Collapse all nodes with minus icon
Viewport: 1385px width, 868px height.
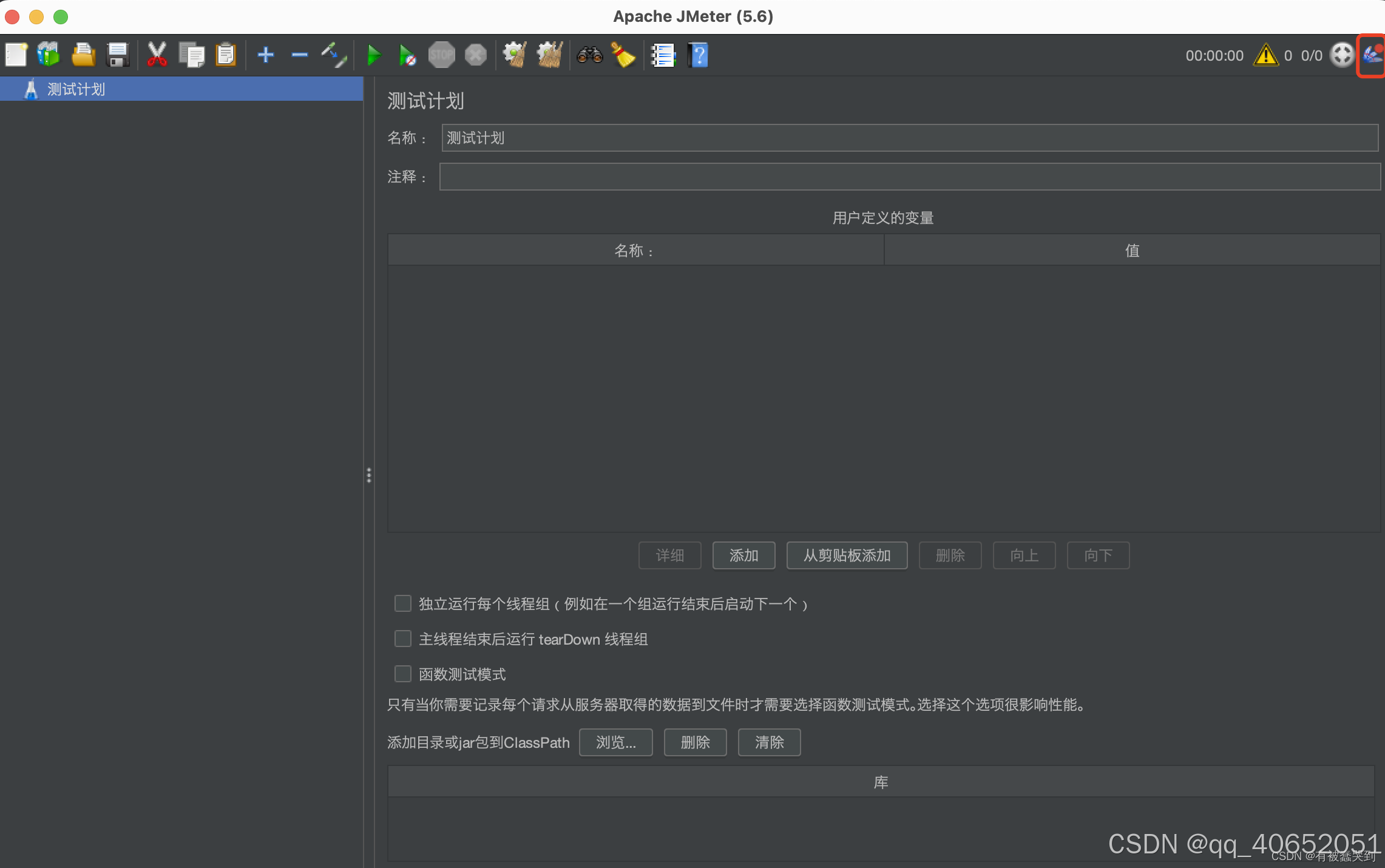299,55
